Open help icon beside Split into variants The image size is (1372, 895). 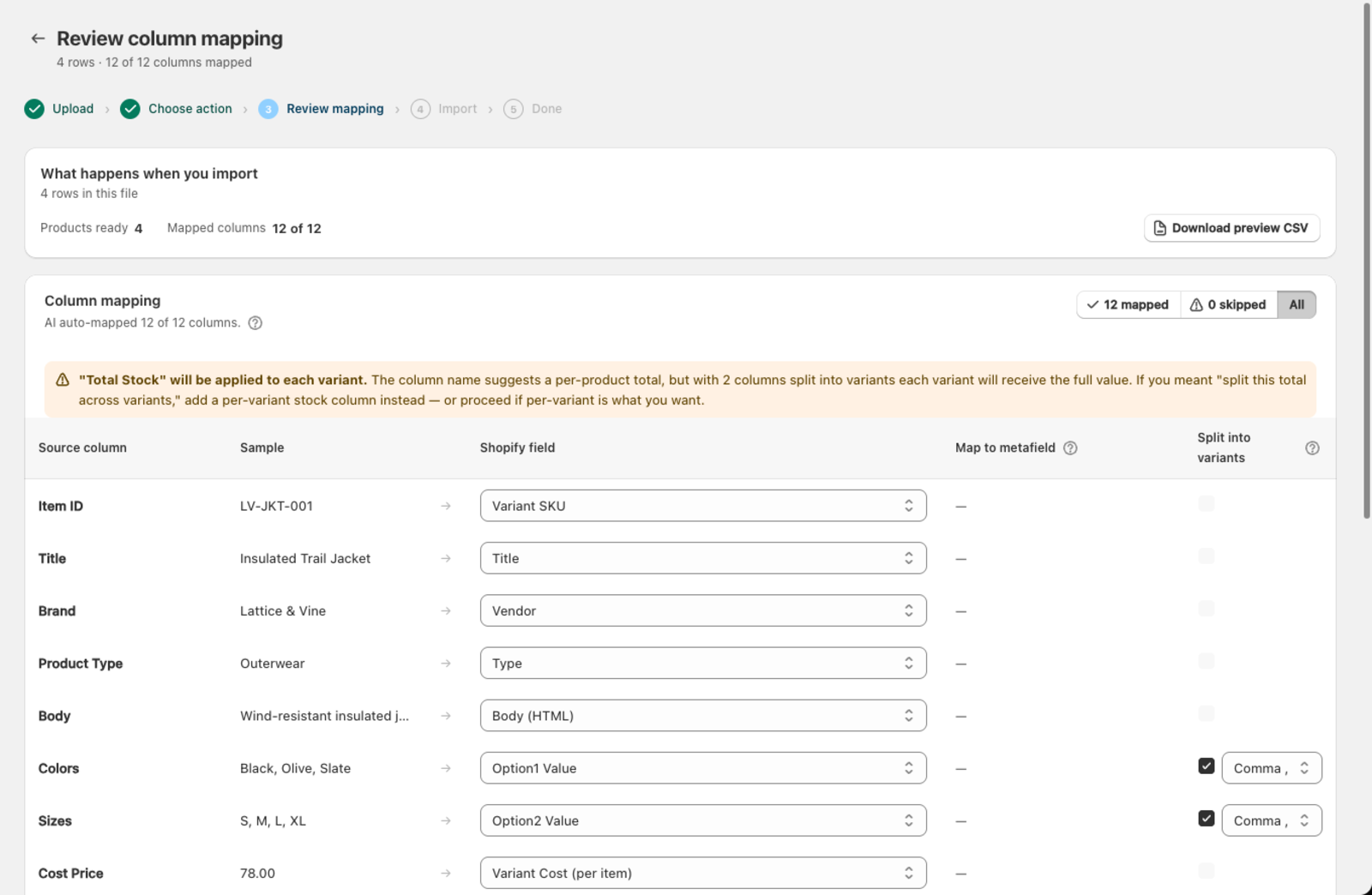click(x=1312, y=448)
